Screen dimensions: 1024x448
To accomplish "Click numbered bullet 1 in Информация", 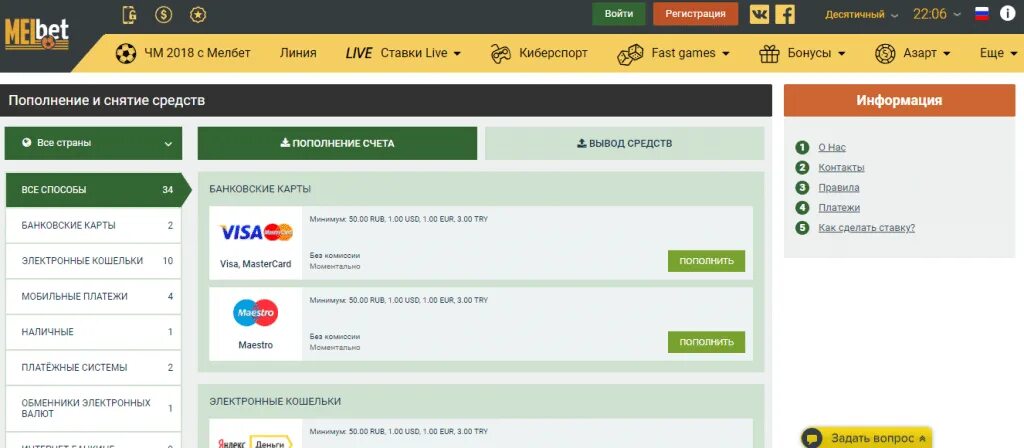I will (802, 148).
